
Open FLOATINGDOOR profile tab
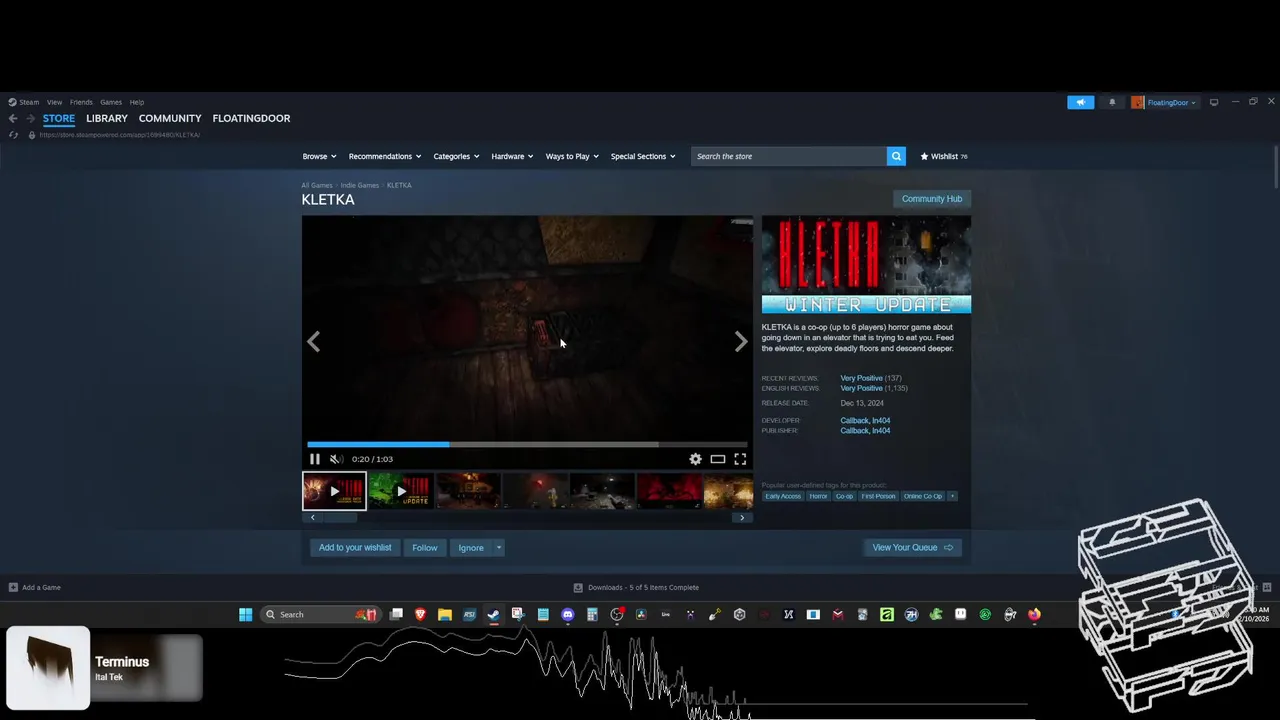[251, 118]
